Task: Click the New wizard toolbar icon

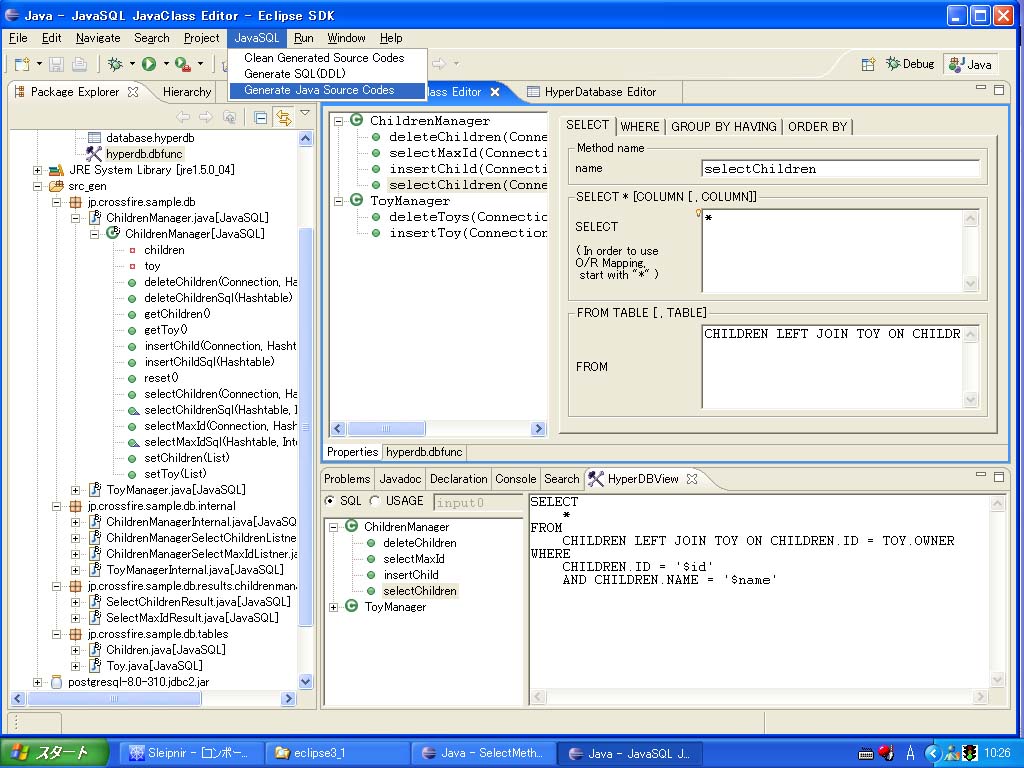Action: (x=21, y=64)
